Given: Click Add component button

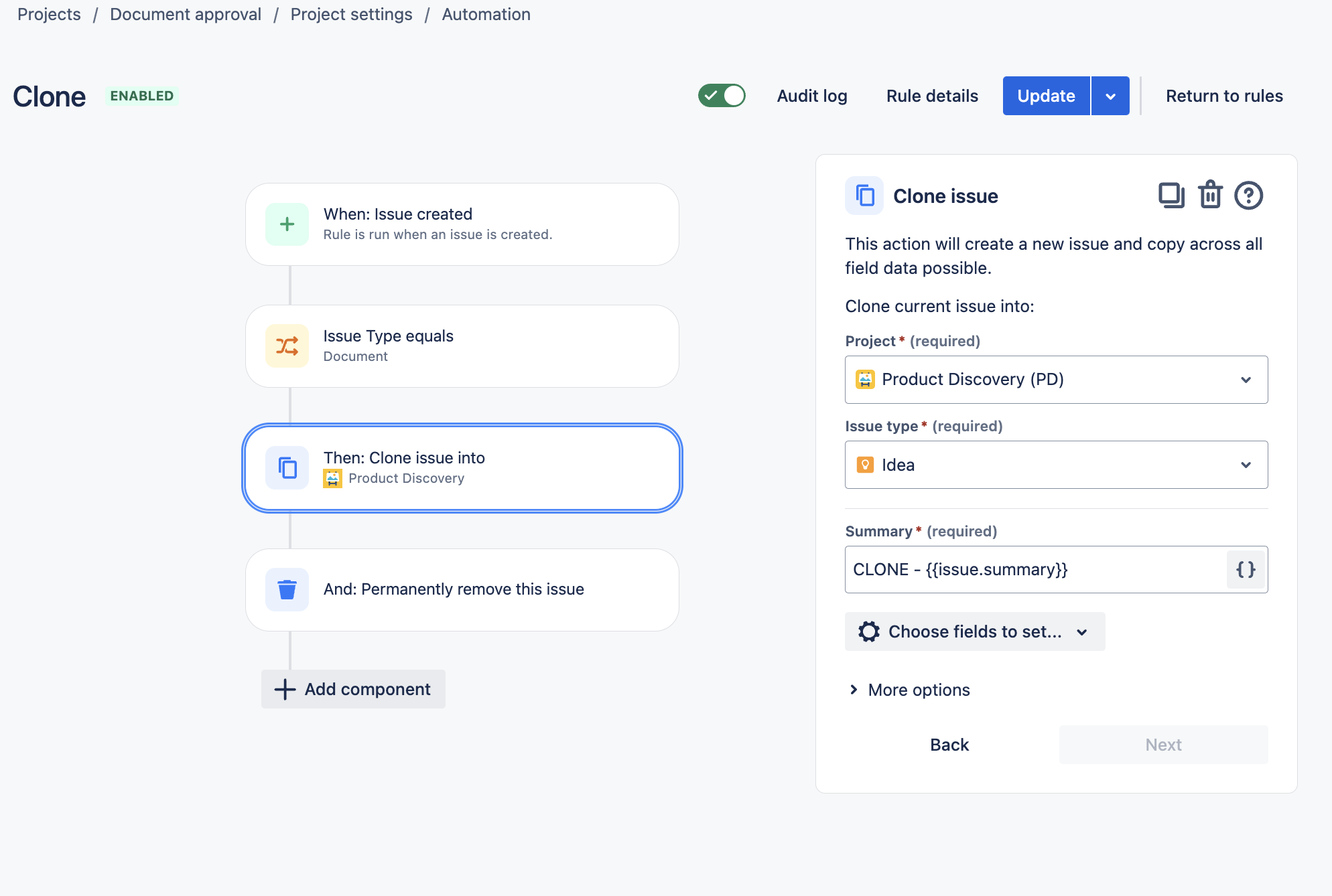Looking at the screenshot, I should [x=353, y=689].
